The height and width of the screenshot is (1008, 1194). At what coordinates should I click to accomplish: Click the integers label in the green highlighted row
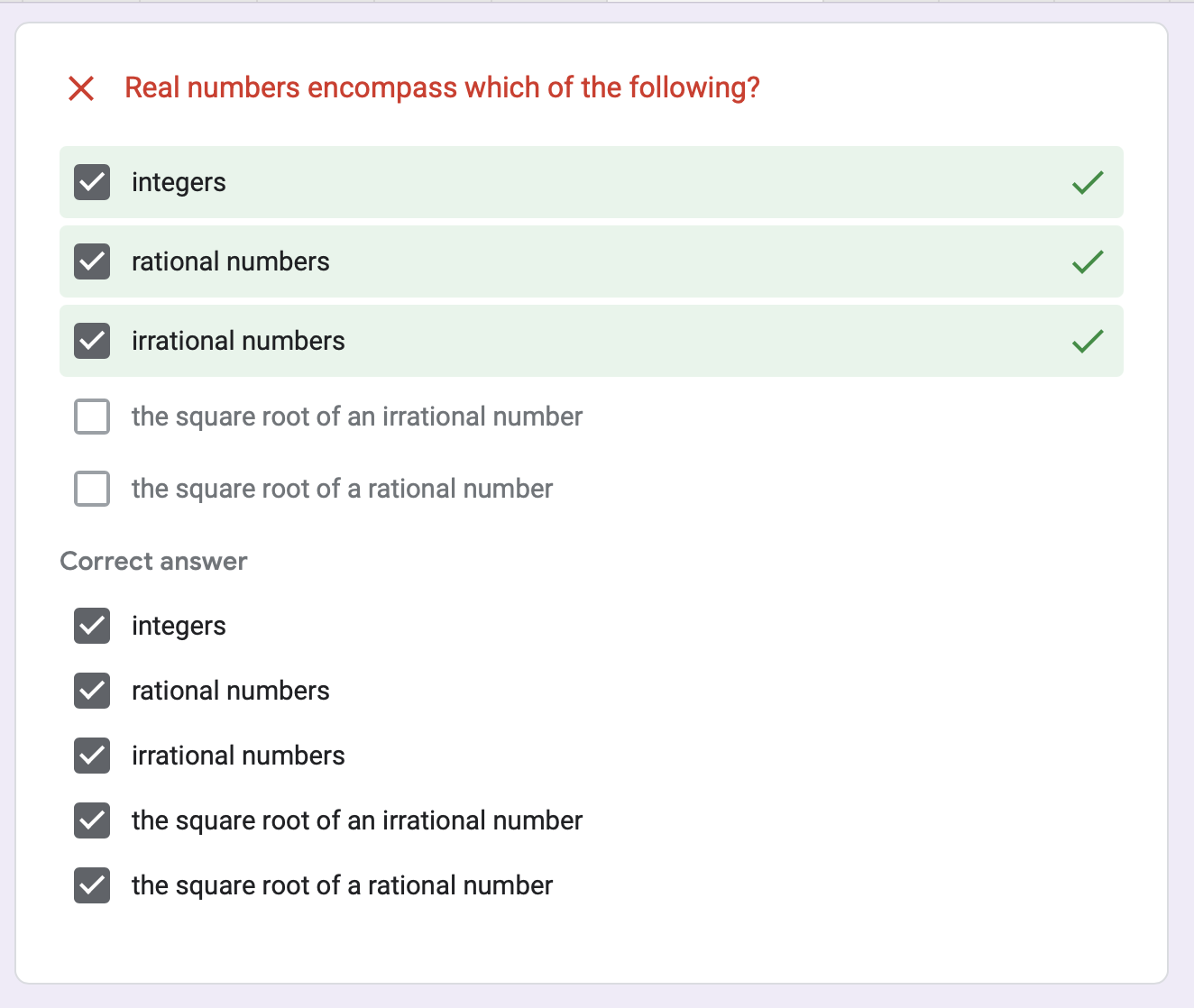click(x=179, y=182)
